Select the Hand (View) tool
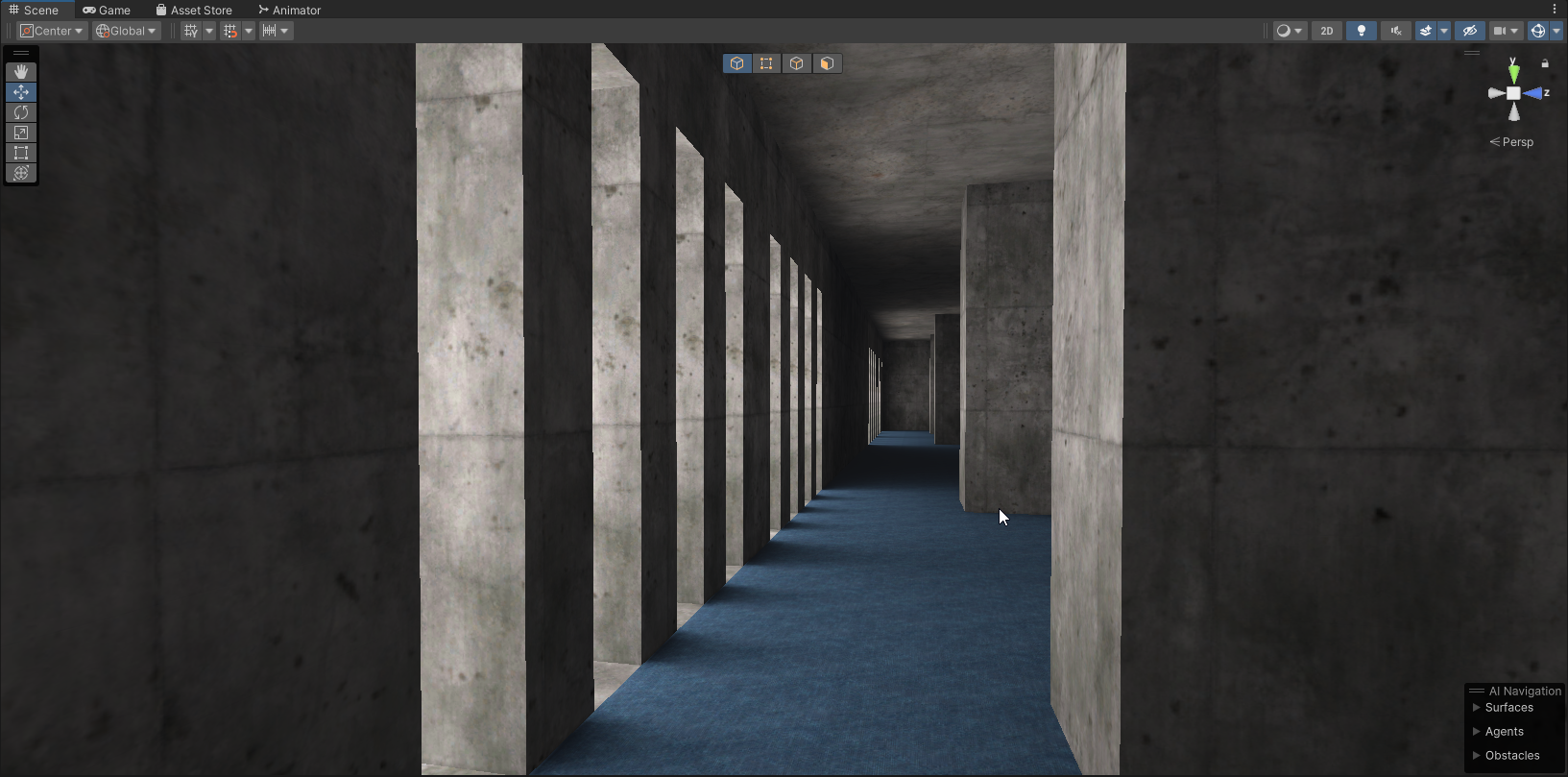The height and width of the screenshot is (777, 1568). [x=21, y=72]
